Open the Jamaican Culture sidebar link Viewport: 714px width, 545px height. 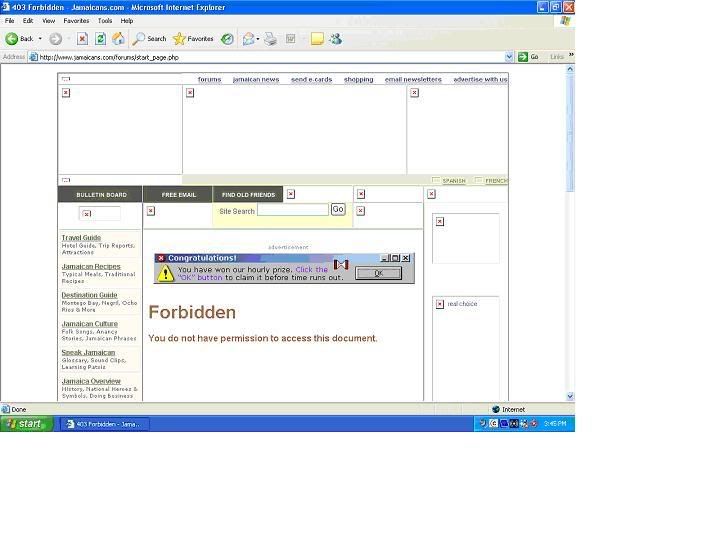(x=90, y=324)
